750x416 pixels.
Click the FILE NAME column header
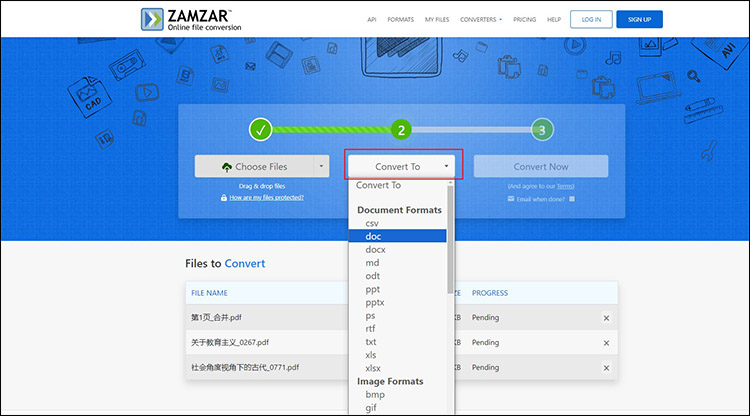(x=210, y=293)
